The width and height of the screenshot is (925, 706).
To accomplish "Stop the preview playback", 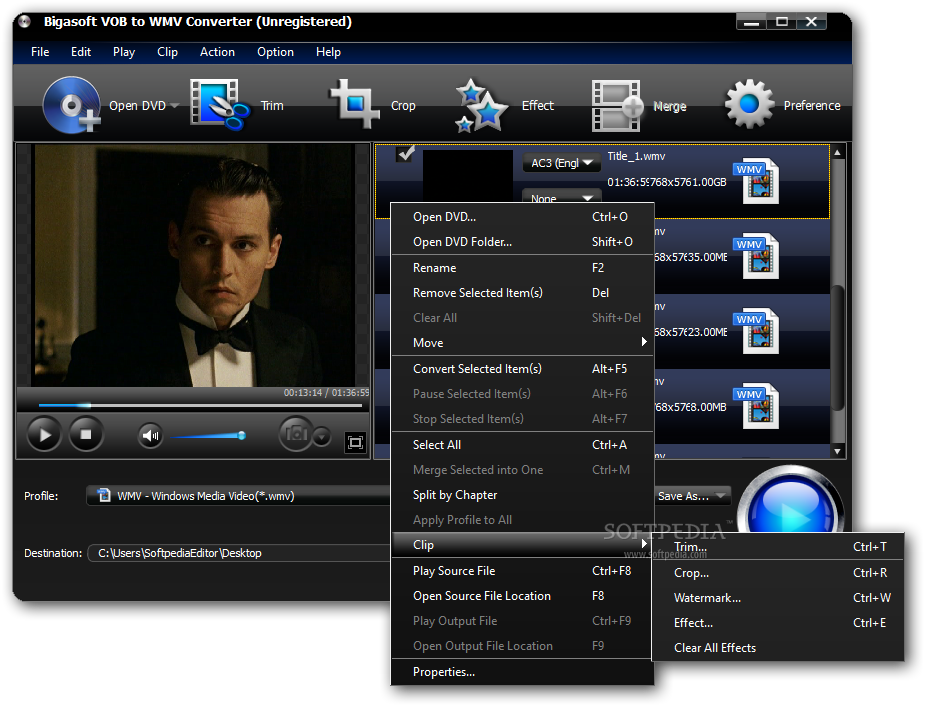I will pyautogui.click(x=86, y=434).
